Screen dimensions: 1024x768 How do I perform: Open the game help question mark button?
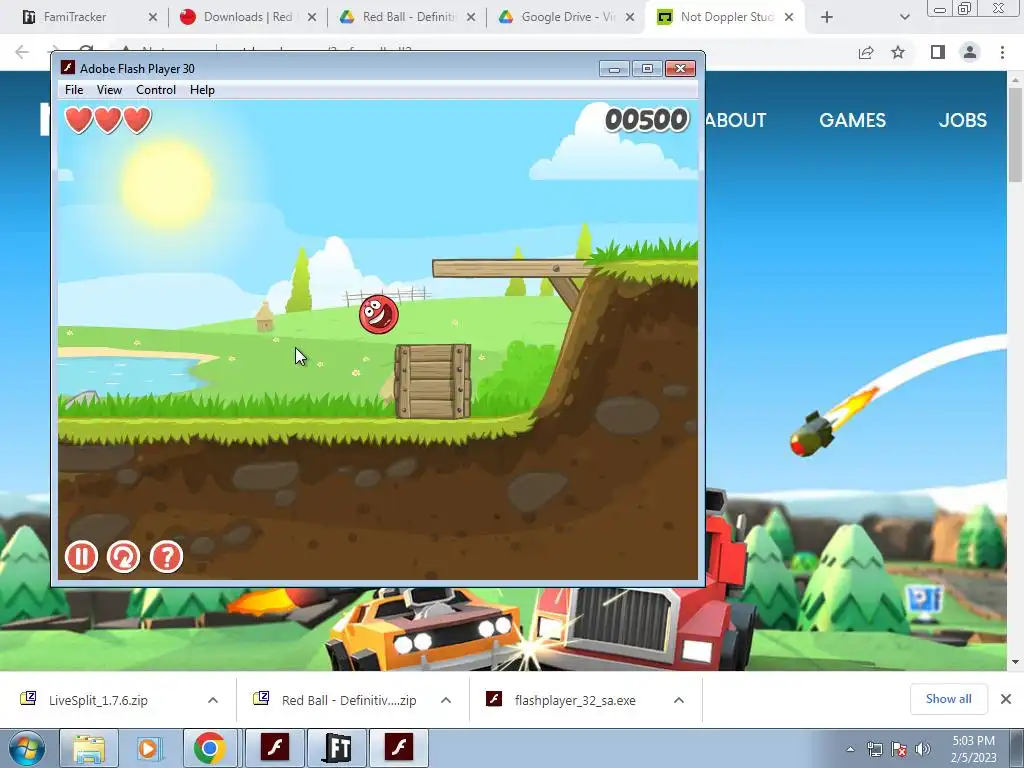pos(167,557)
